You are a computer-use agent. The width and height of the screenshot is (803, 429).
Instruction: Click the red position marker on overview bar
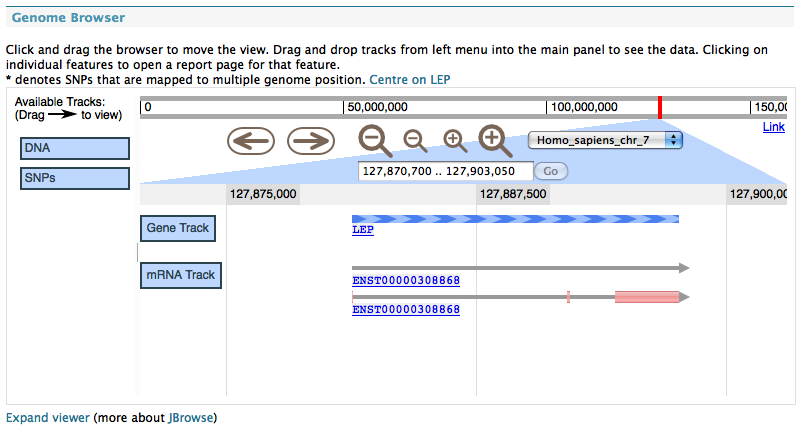[x=660, y=108]
